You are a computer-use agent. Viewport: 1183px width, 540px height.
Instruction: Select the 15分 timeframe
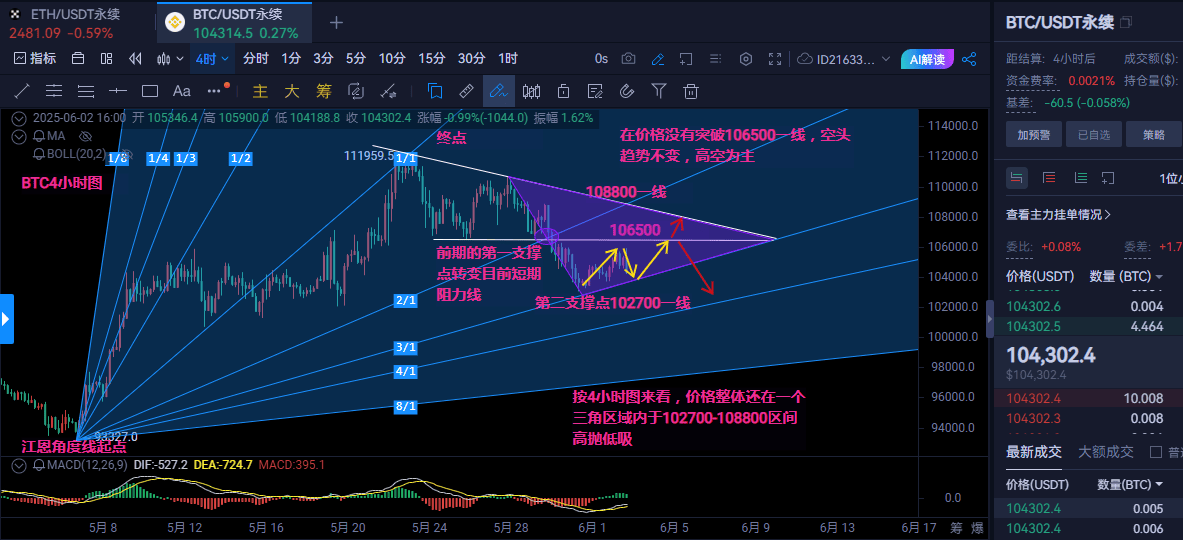[431, 59]
